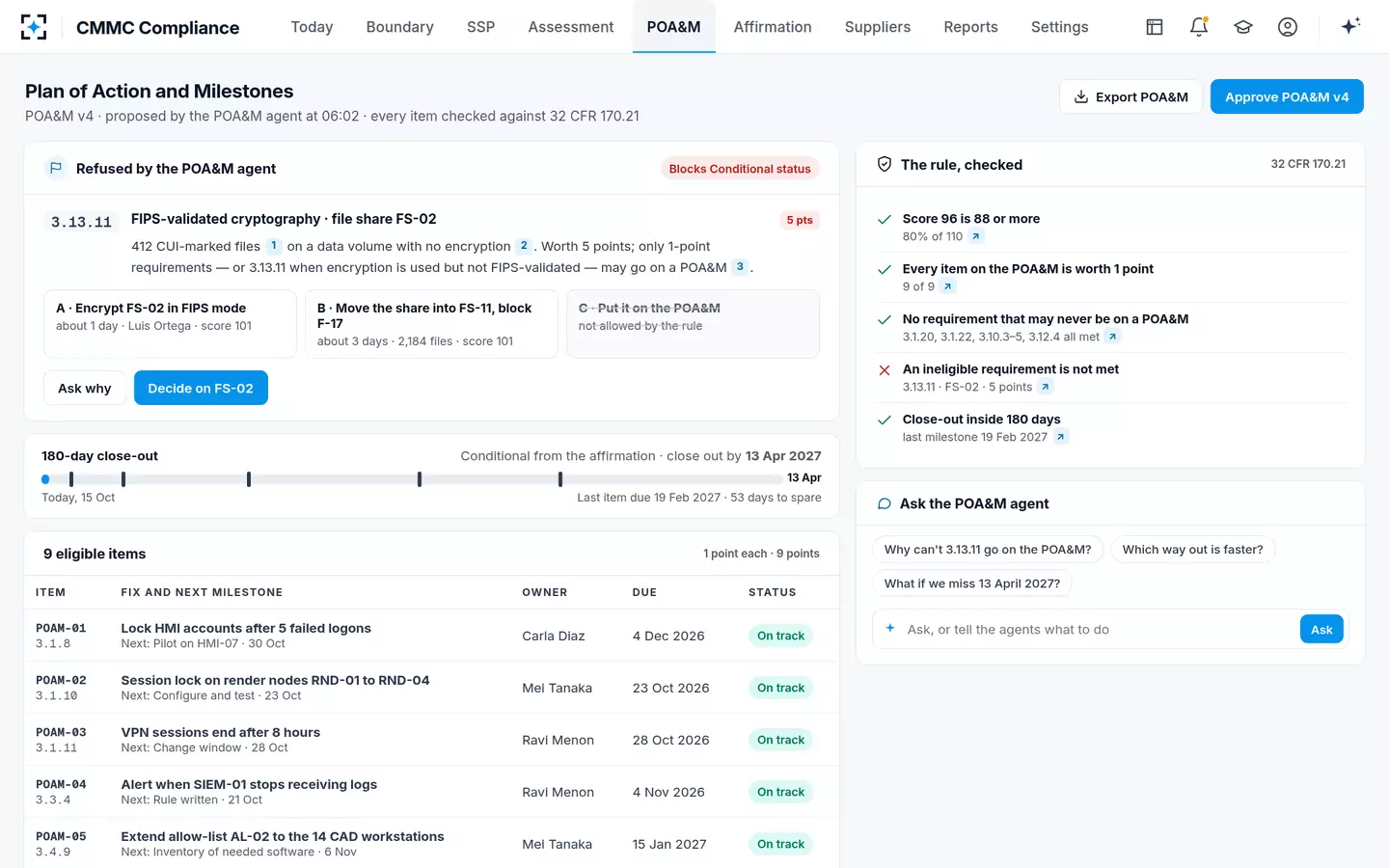Click the flag icon beside Refused by the POA&M agent
This screenshot has height=868, width=1389.
click(x=56, y=168)
